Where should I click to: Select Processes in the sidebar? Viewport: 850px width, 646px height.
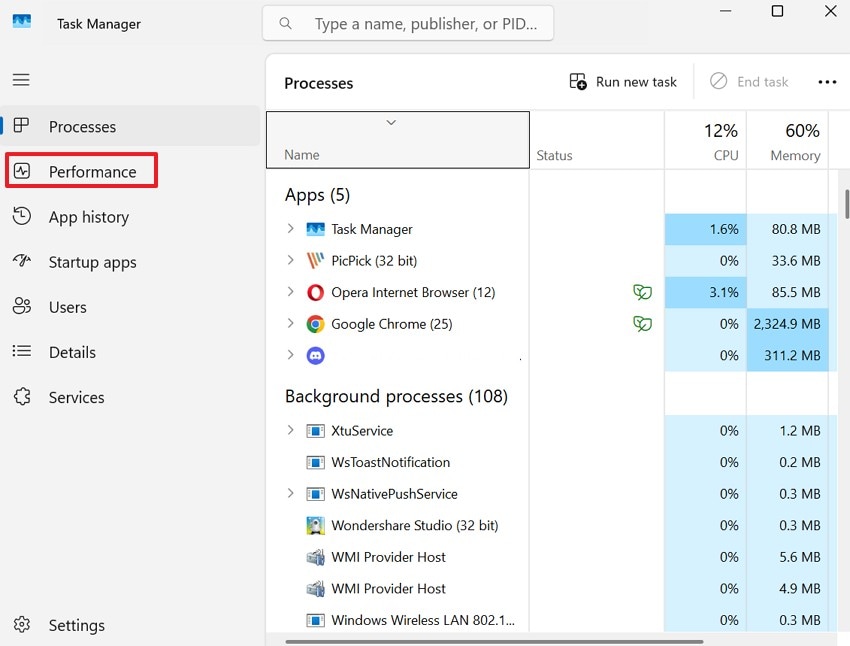82,126
